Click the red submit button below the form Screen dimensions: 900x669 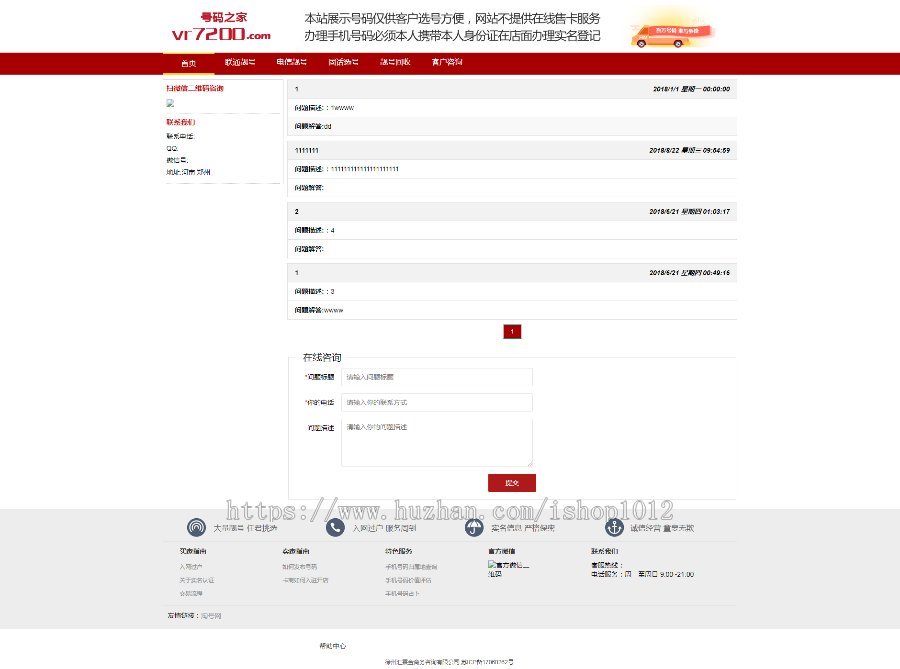tap(512, 483)
